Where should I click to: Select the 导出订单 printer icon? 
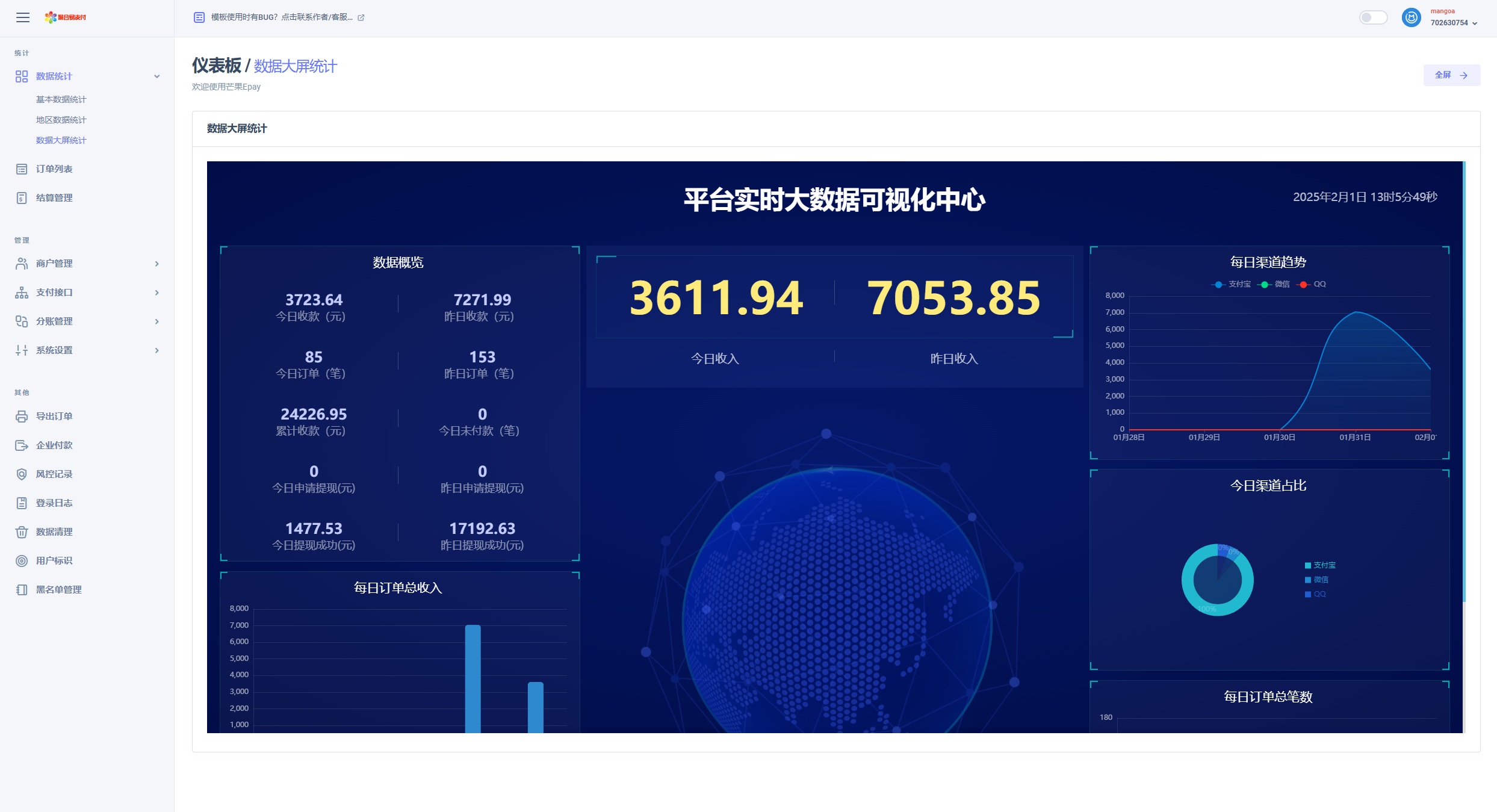coord(22,416)
